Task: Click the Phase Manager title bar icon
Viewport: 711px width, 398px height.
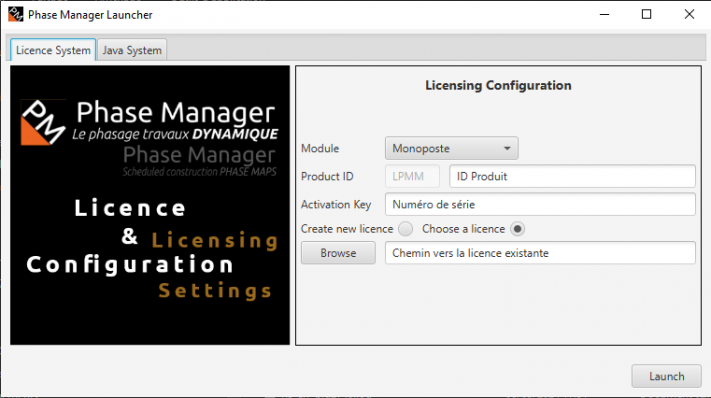Action: [15, 14]
